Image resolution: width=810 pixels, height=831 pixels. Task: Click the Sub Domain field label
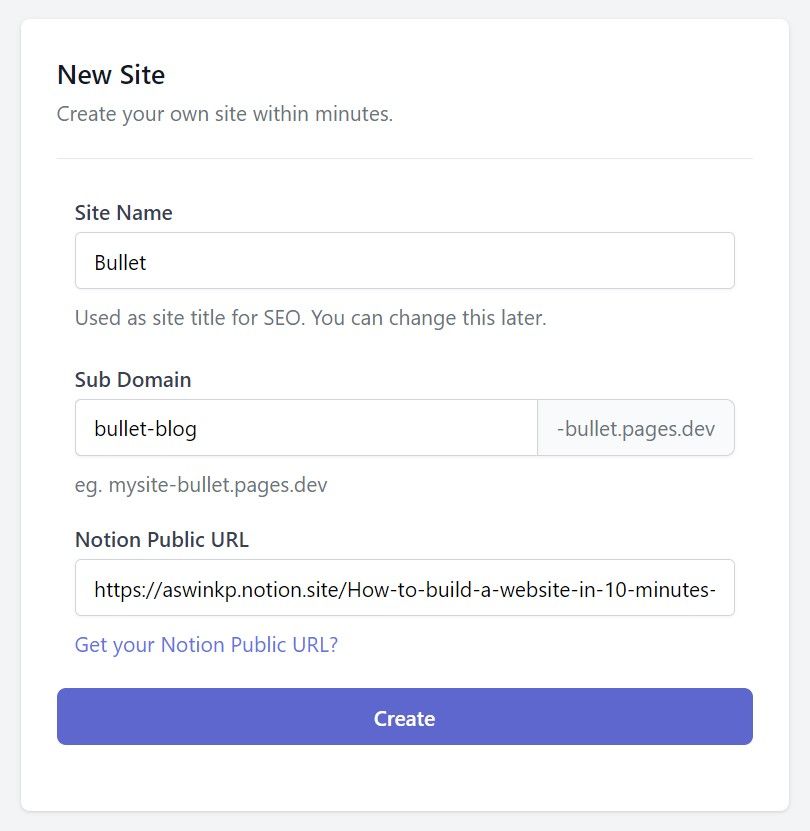(132, 379)
